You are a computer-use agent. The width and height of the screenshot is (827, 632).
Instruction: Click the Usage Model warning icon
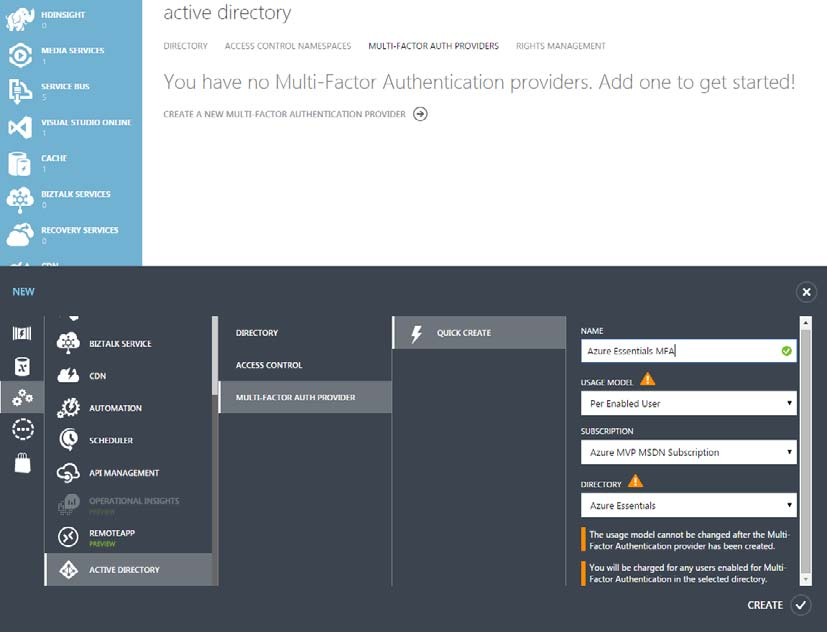pyautogui.click(x=648, y=379)
